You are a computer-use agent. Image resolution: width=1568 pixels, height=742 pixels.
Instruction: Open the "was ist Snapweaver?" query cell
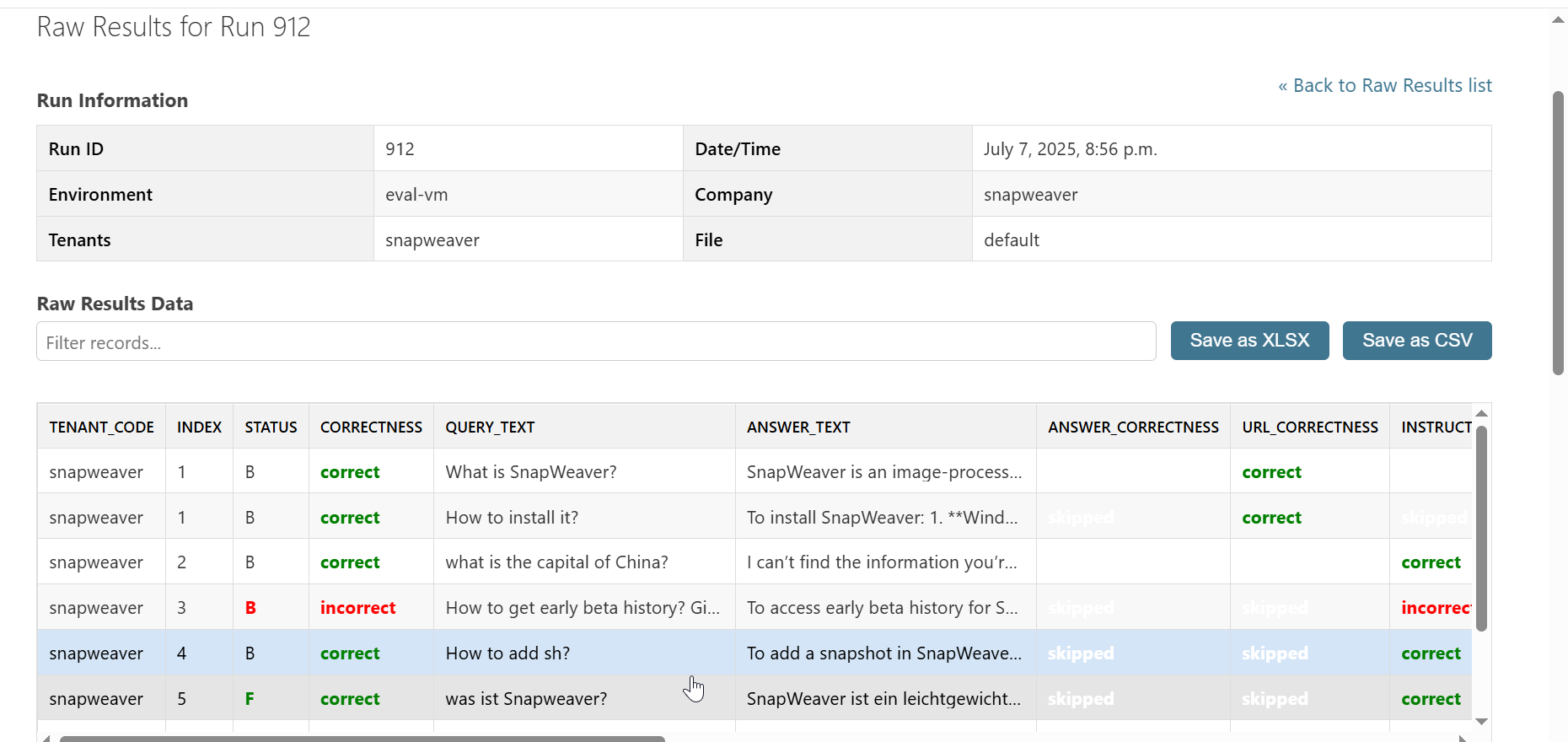[526, 699]
